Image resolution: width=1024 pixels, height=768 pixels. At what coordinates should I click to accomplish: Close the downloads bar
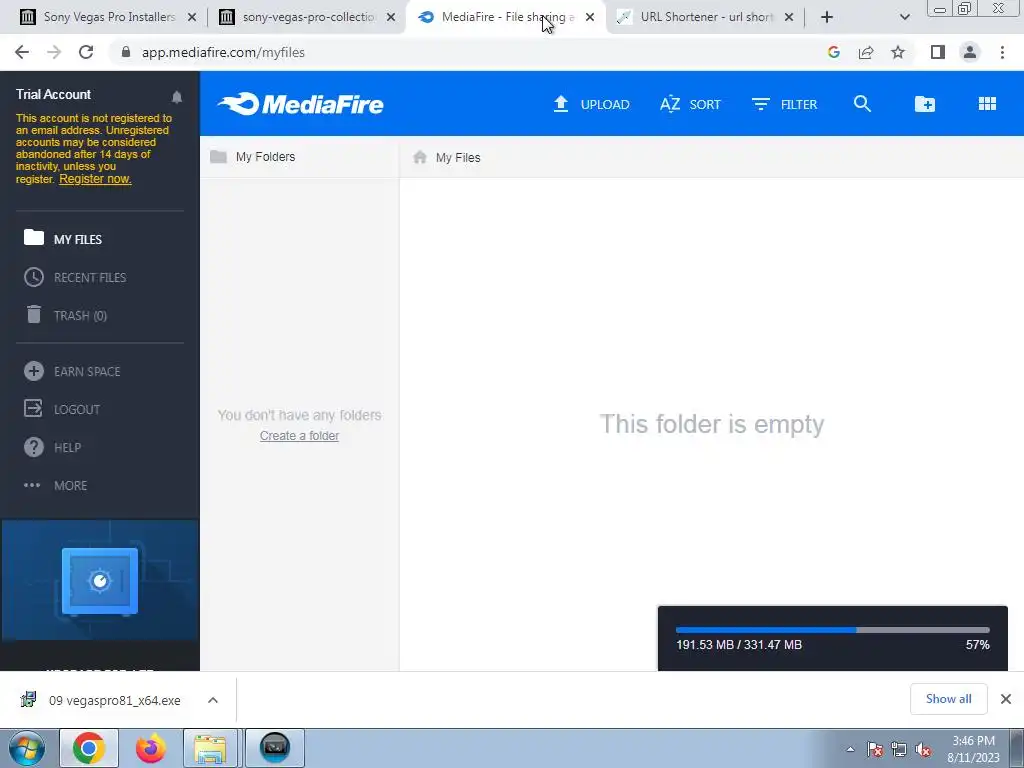click(1006, 699)
